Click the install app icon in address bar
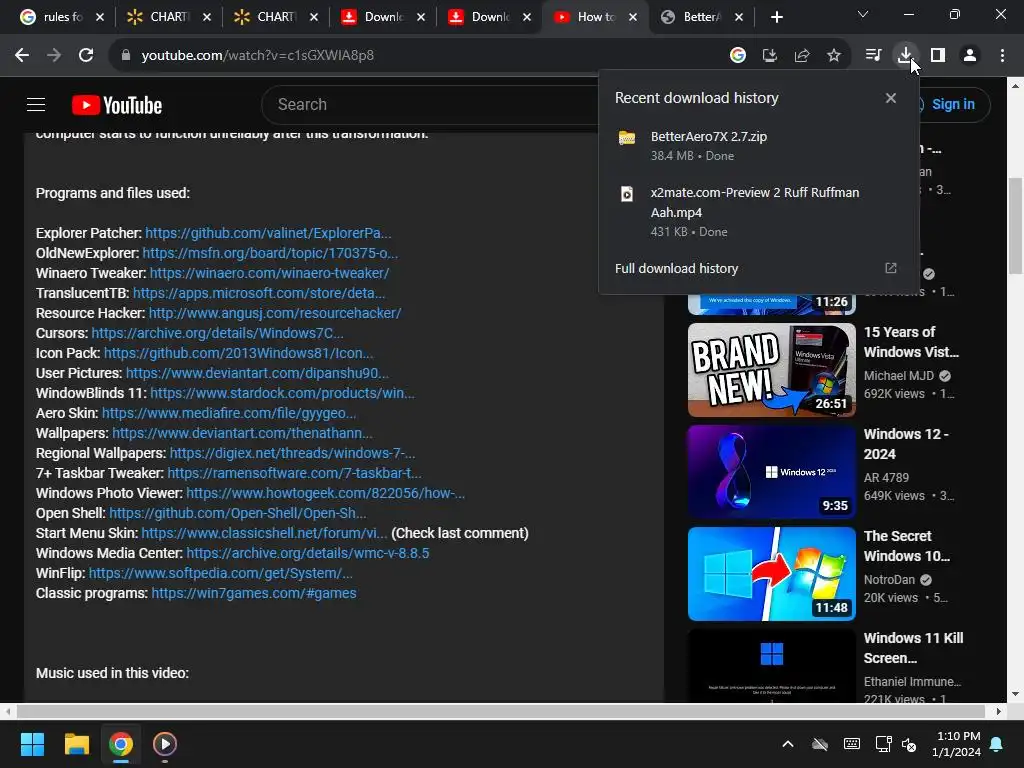The height and width of the screenshot is (768, 1024). tap(770, 56)
